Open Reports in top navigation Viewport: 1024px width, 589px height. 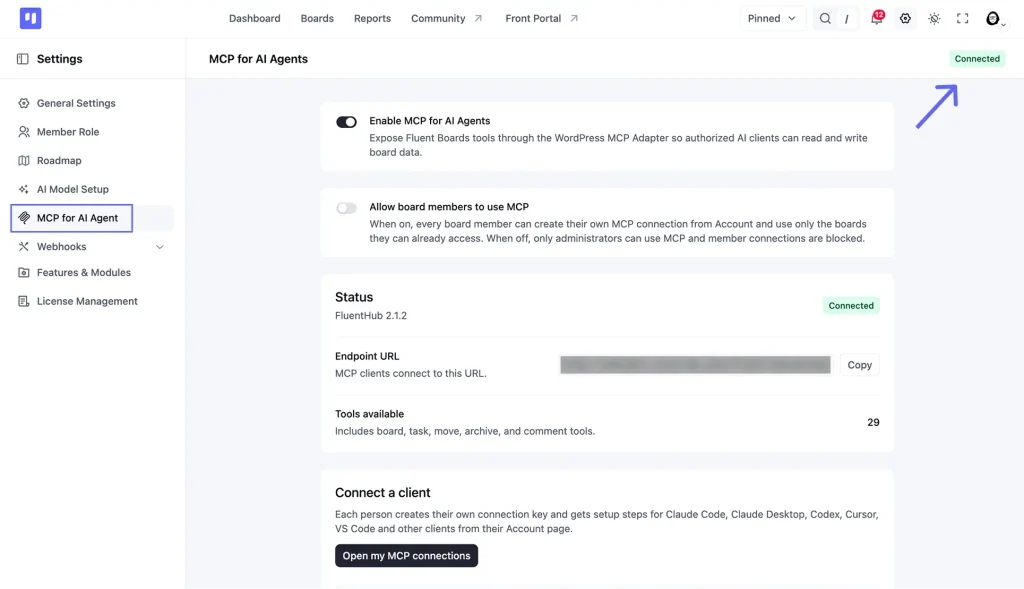click(372, 18)
